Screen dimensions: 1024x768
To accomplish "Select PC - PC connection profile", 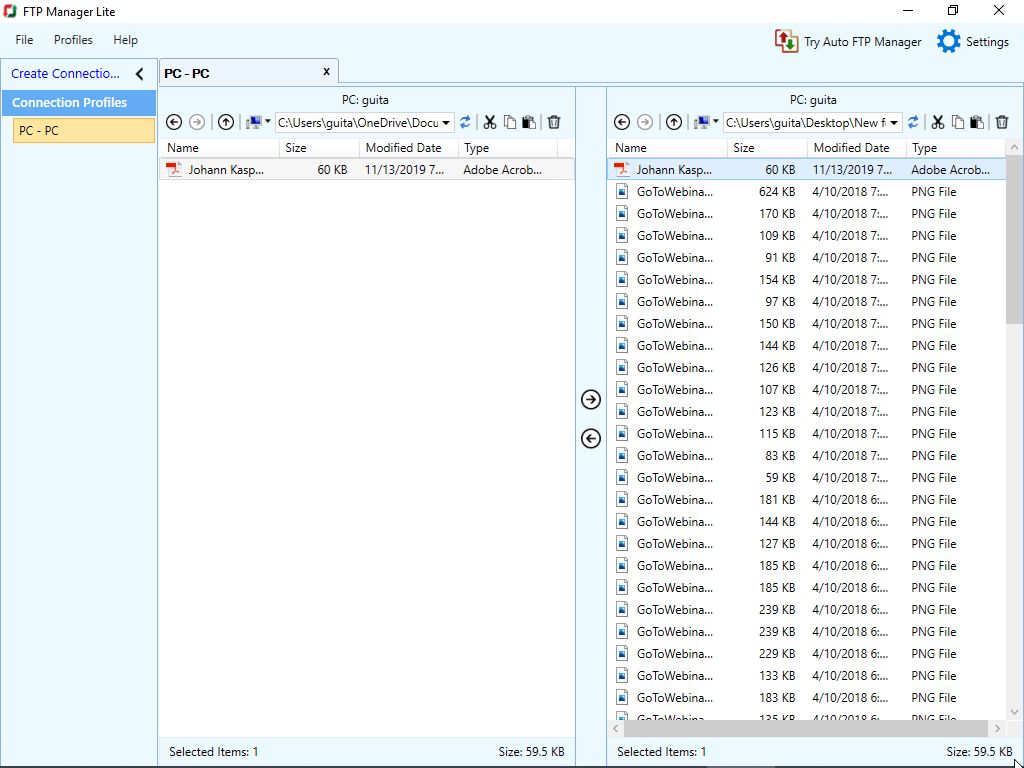I will coord(84,130).
